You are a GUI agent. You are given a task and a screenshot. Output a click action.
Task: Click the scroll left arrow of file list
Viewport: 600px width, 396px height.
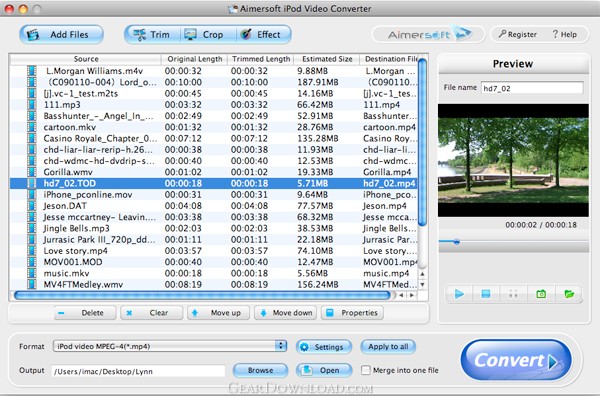tap(401, 295)
